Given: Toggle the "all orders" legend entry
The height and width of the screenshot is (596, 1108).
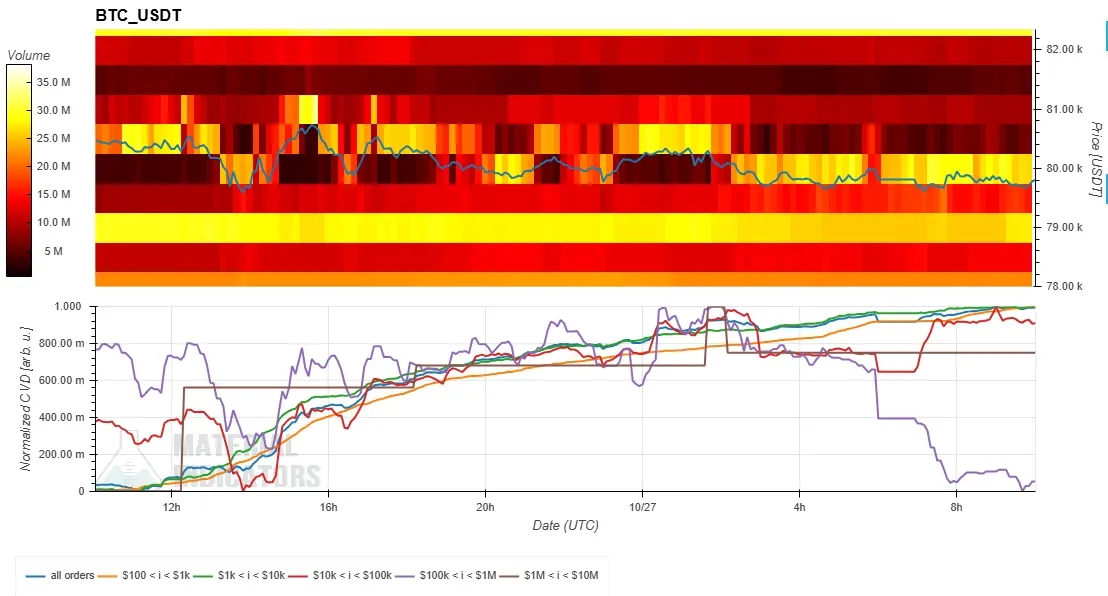Looking at the screenshot, I should point(72,575).
